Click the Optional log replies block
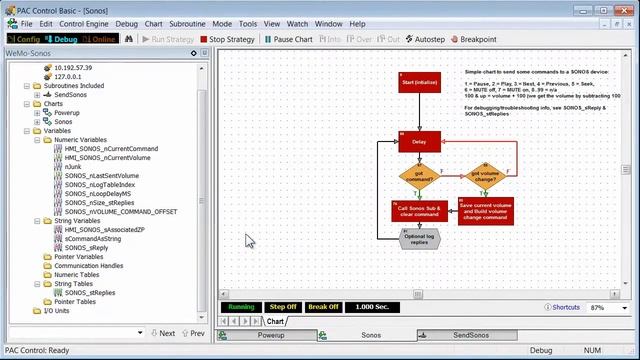 419,239
